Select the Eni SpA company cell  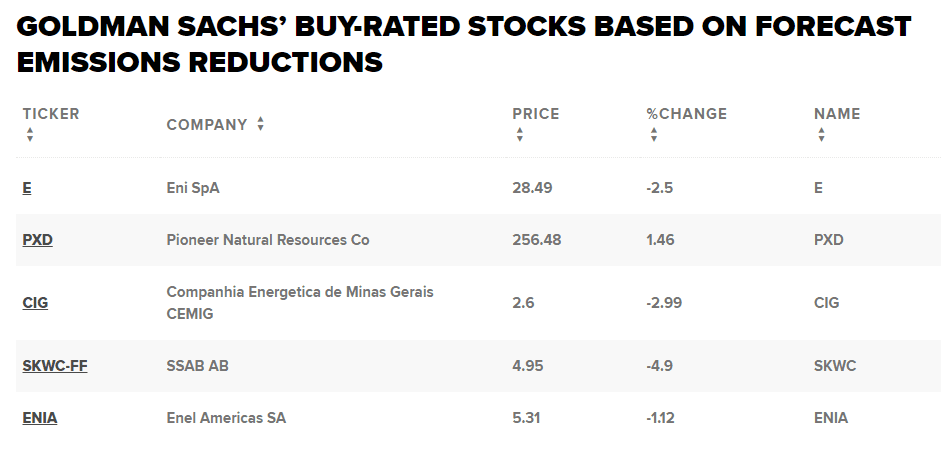point(193,187)
